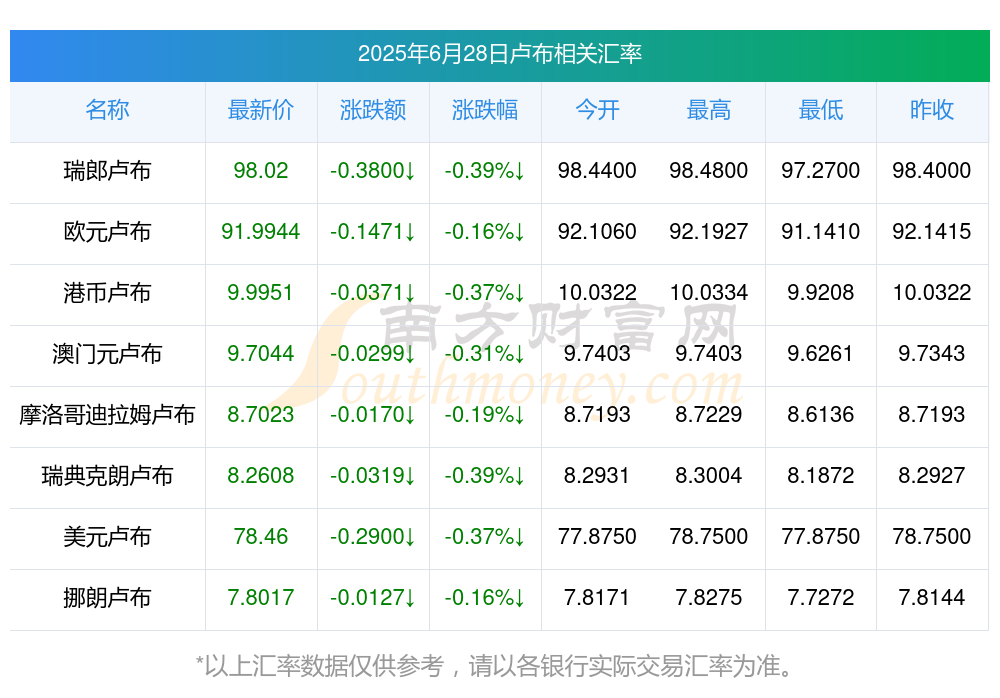
Task: Click the 欧元卢布 row name
Action: coord(107,232)
